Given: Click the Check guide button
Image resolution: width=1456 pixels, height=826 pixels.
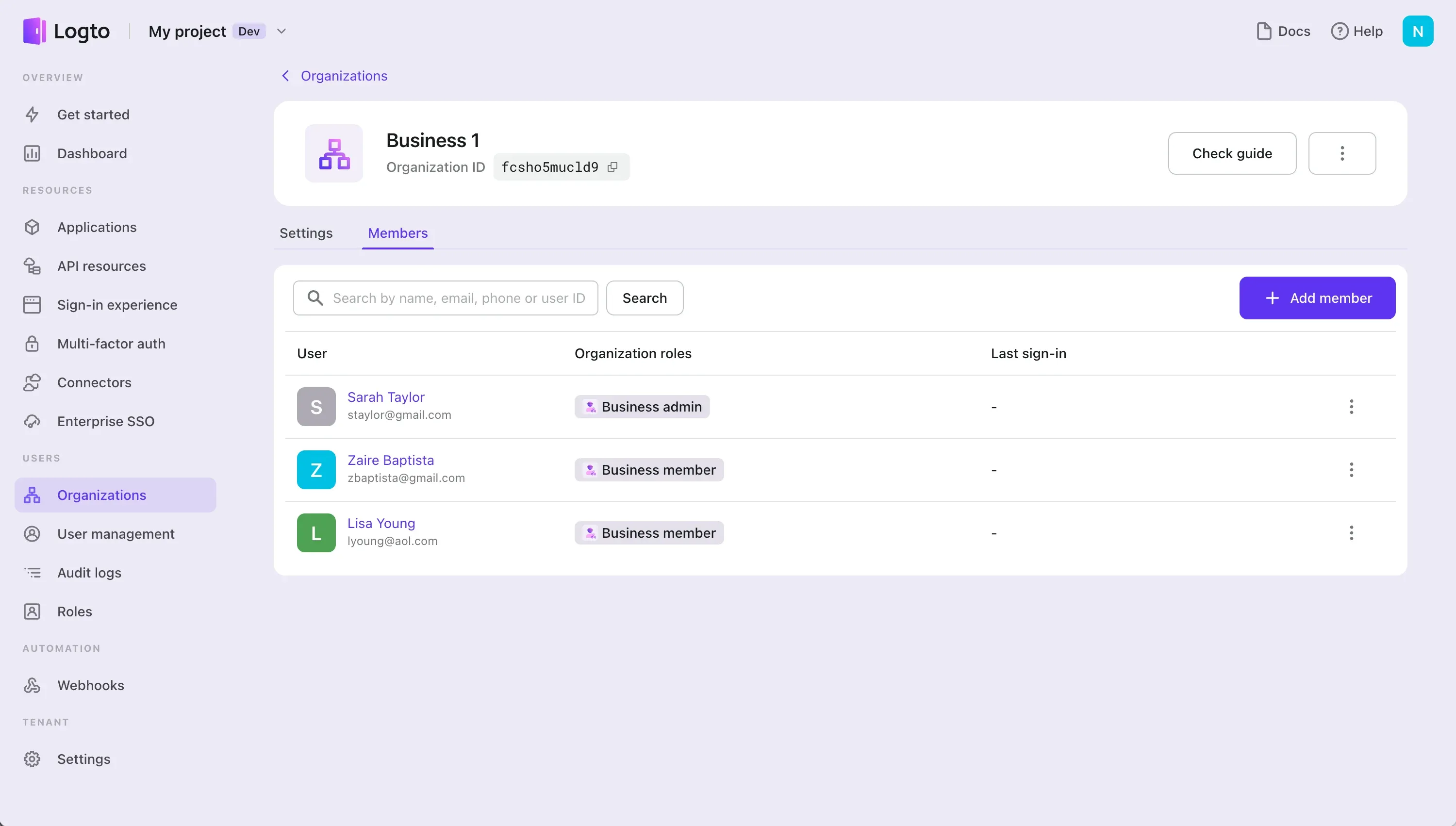Looking at the screenshot, I should [1232, 153].
